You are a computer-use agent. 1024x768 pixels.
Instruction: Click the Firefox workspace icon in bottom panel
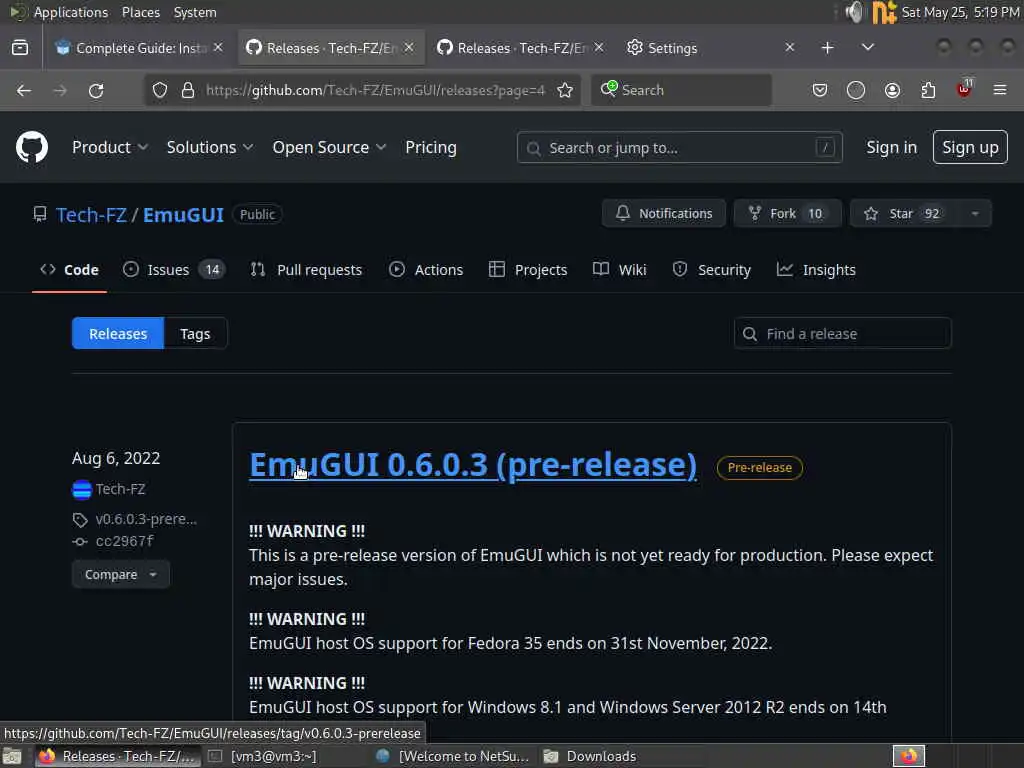point(909,756)
